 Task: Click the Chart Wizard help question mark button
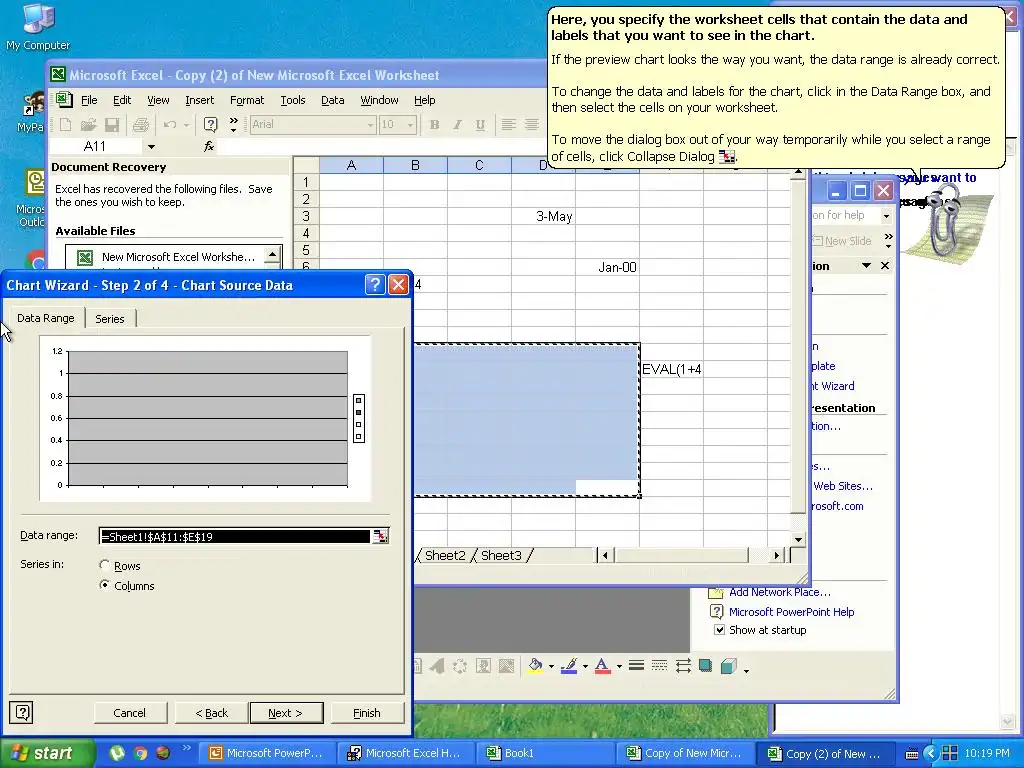point(375,285)
